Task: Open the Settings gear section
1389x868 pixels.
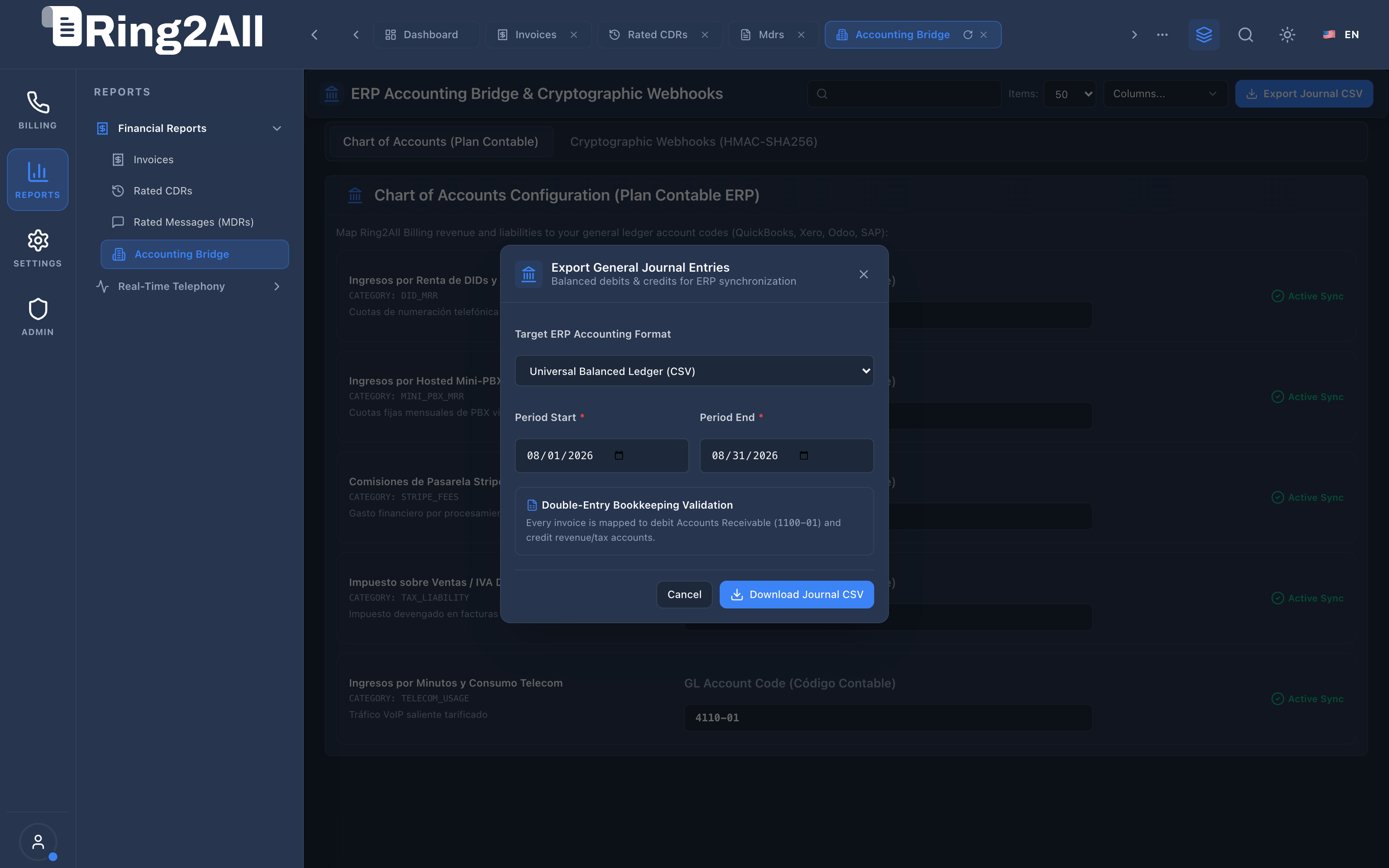Action: (x=38, y=249)
